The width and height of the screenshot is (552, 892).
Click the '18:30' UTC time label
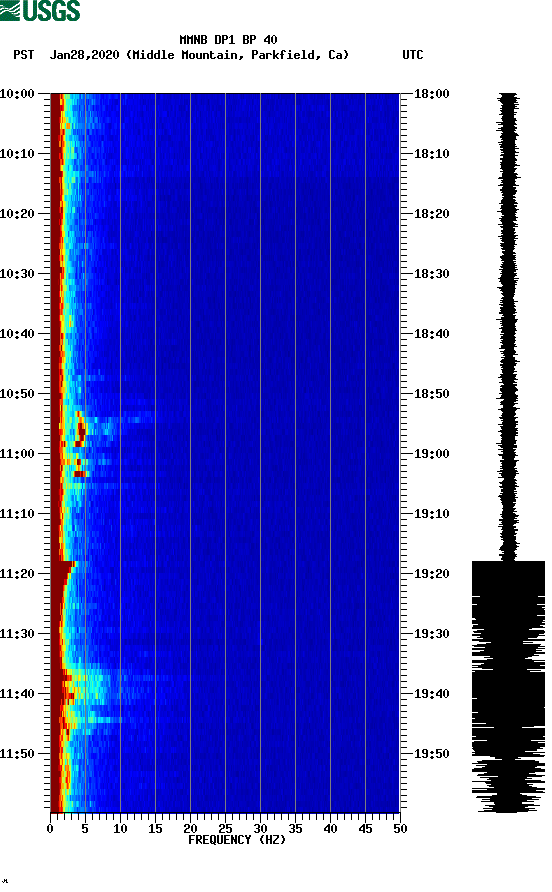432,274
